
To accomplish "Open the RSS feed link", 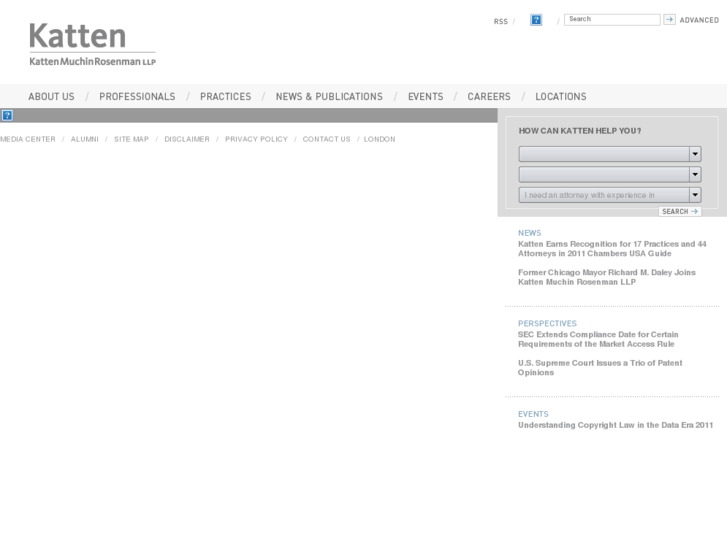I will click(500, 21).
